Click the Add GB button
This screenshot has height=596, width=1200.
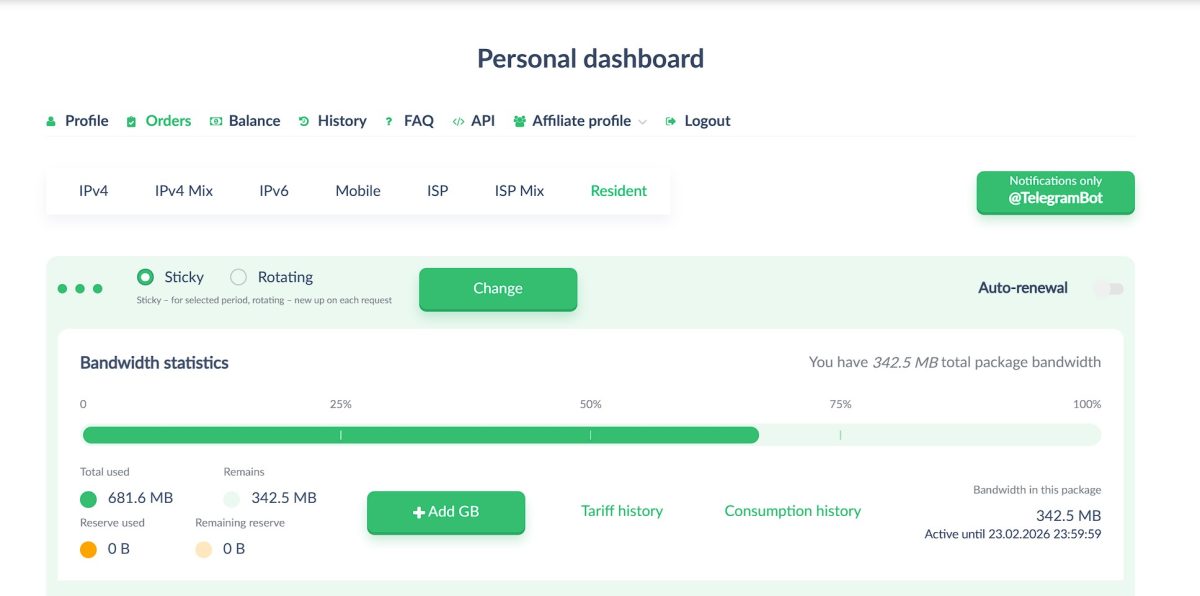click(x=446, y=512)
